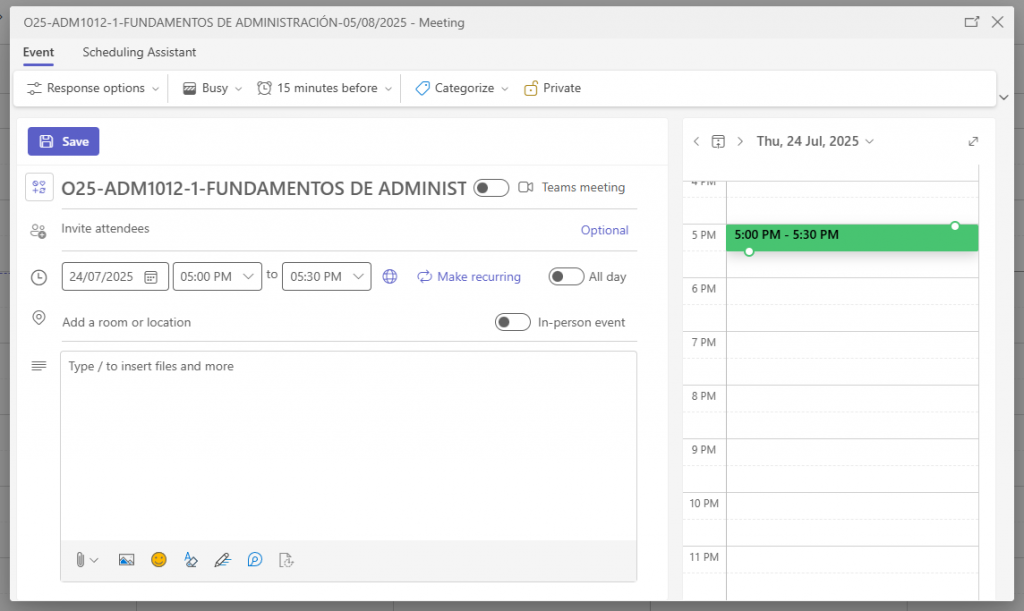Expand the ribbon with the side chevron

click(1004, 97)
